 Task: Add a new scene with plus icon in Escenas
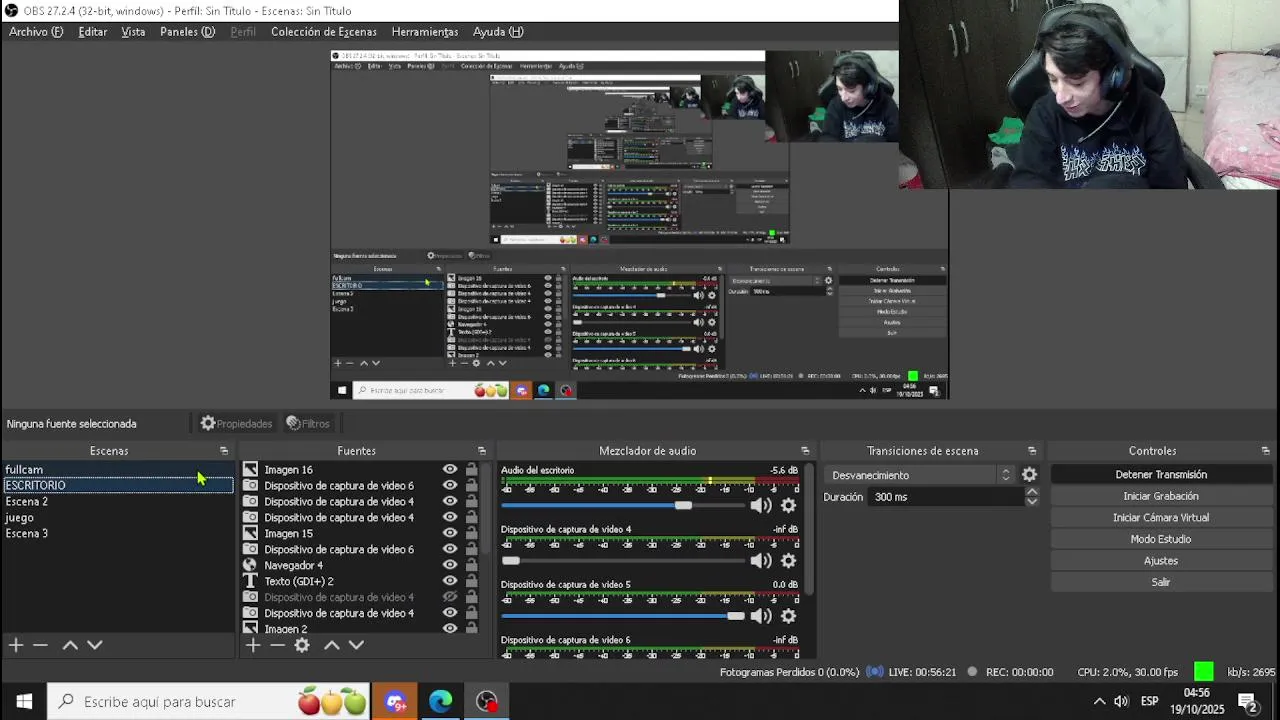(16, 645)
